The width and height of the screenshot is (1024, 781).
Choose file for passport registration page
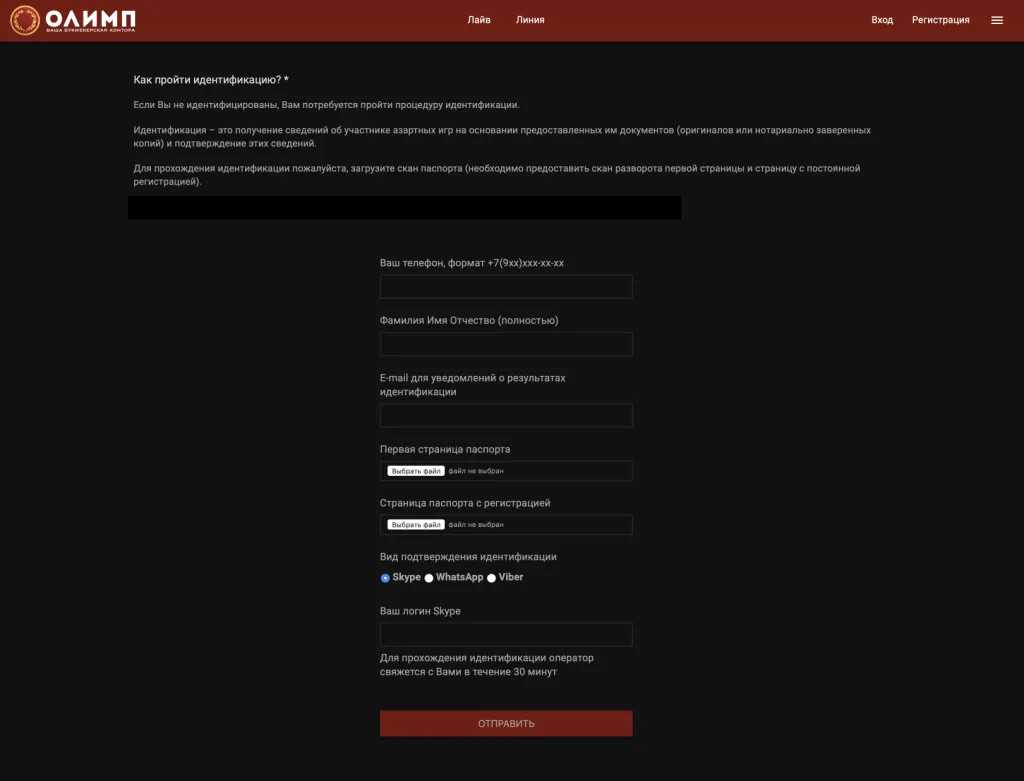416,524
